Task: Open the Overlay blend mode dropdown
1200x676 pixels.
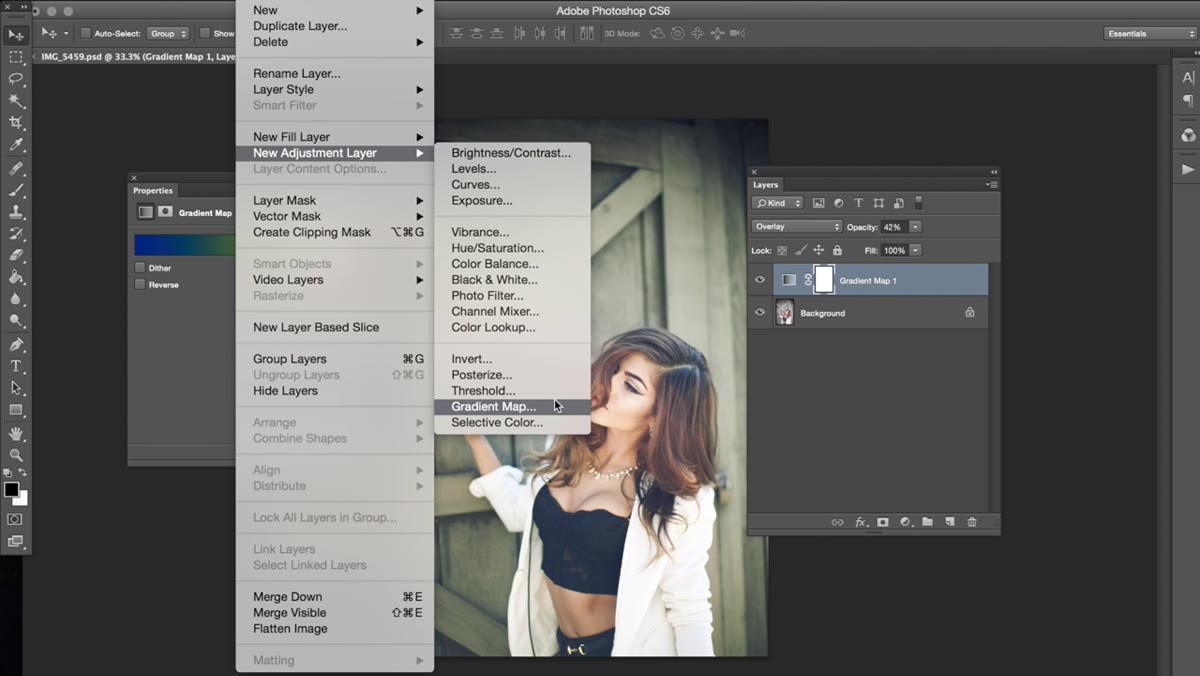Action: [797, 227]
